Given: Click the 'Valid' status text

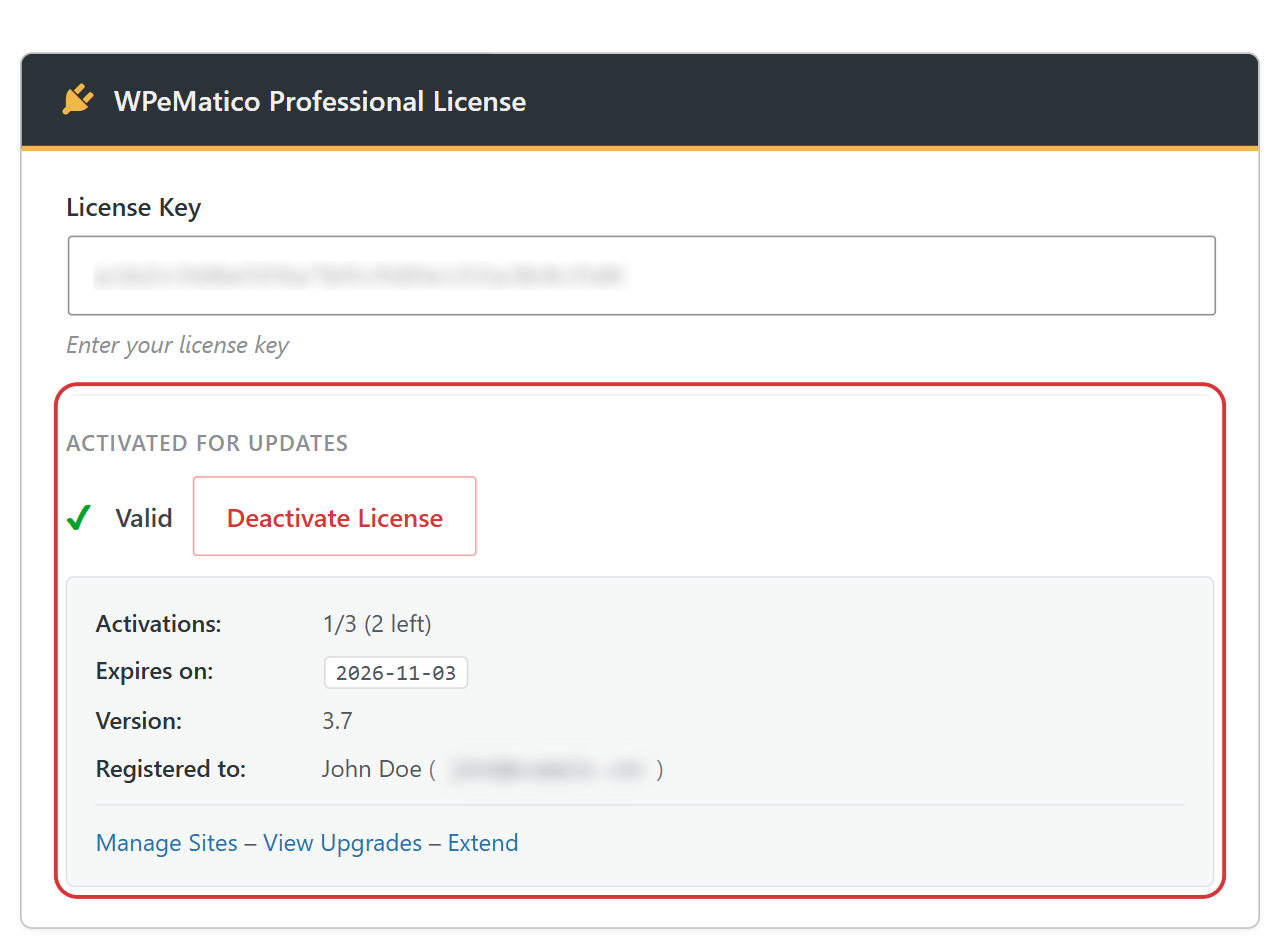Looking at the screenshot, I should pos(144,518).
